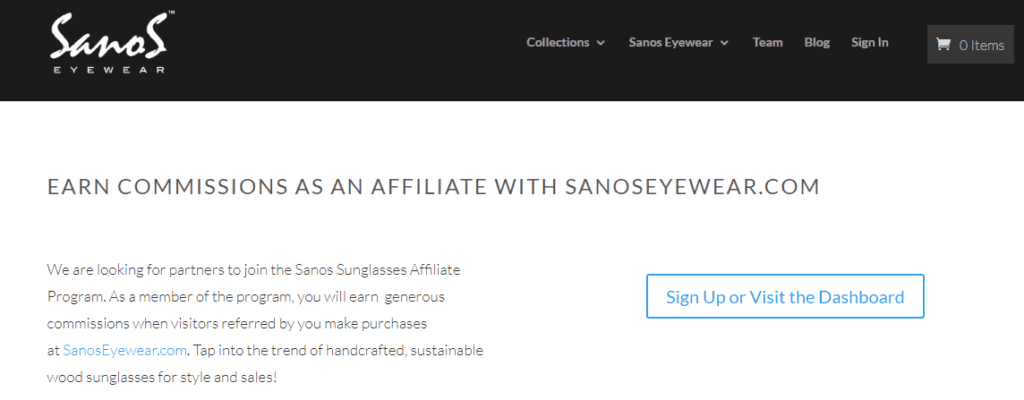
Task: Click the paragraph line ending 'style and sales!'
Action: (162, 378)
